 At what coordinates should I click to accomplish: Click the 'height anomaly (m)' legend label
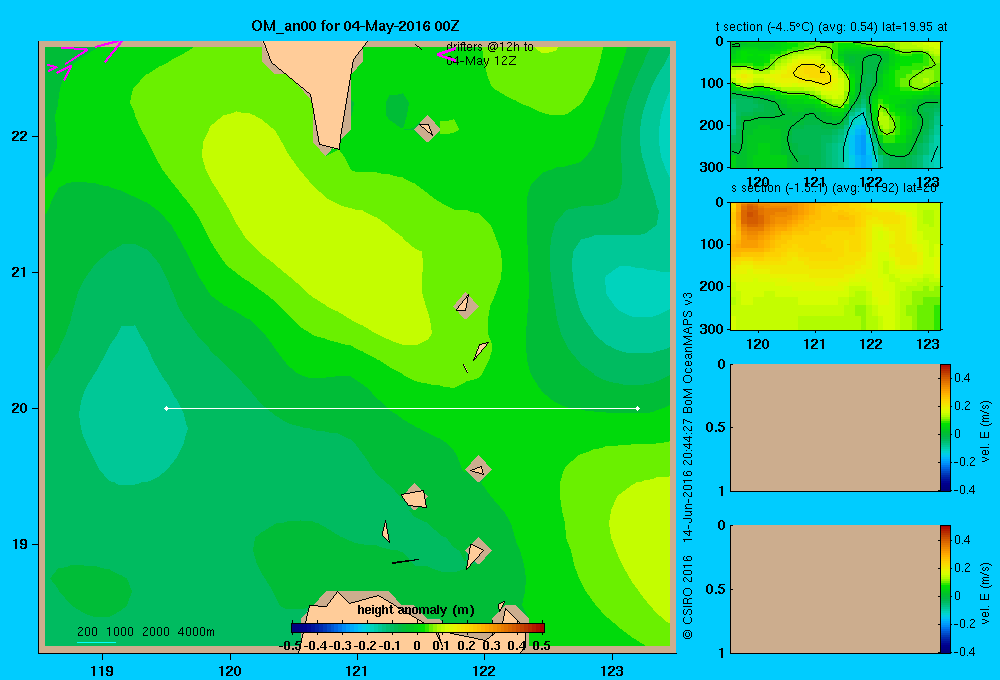tap(416, 610)
